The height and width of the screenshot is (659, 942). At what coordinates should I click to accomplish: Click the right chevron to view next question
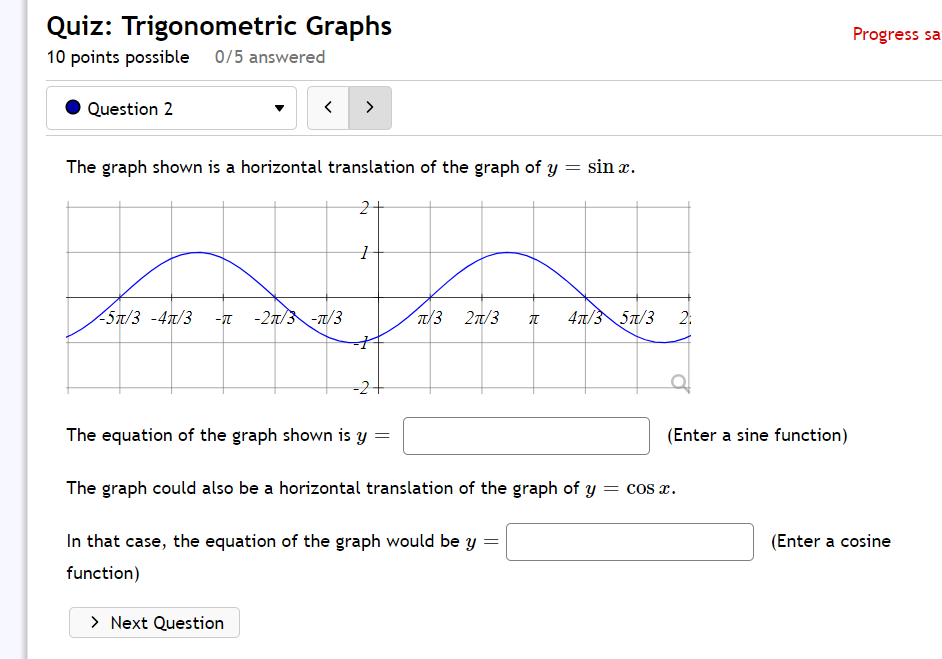[x=369, y=107]
